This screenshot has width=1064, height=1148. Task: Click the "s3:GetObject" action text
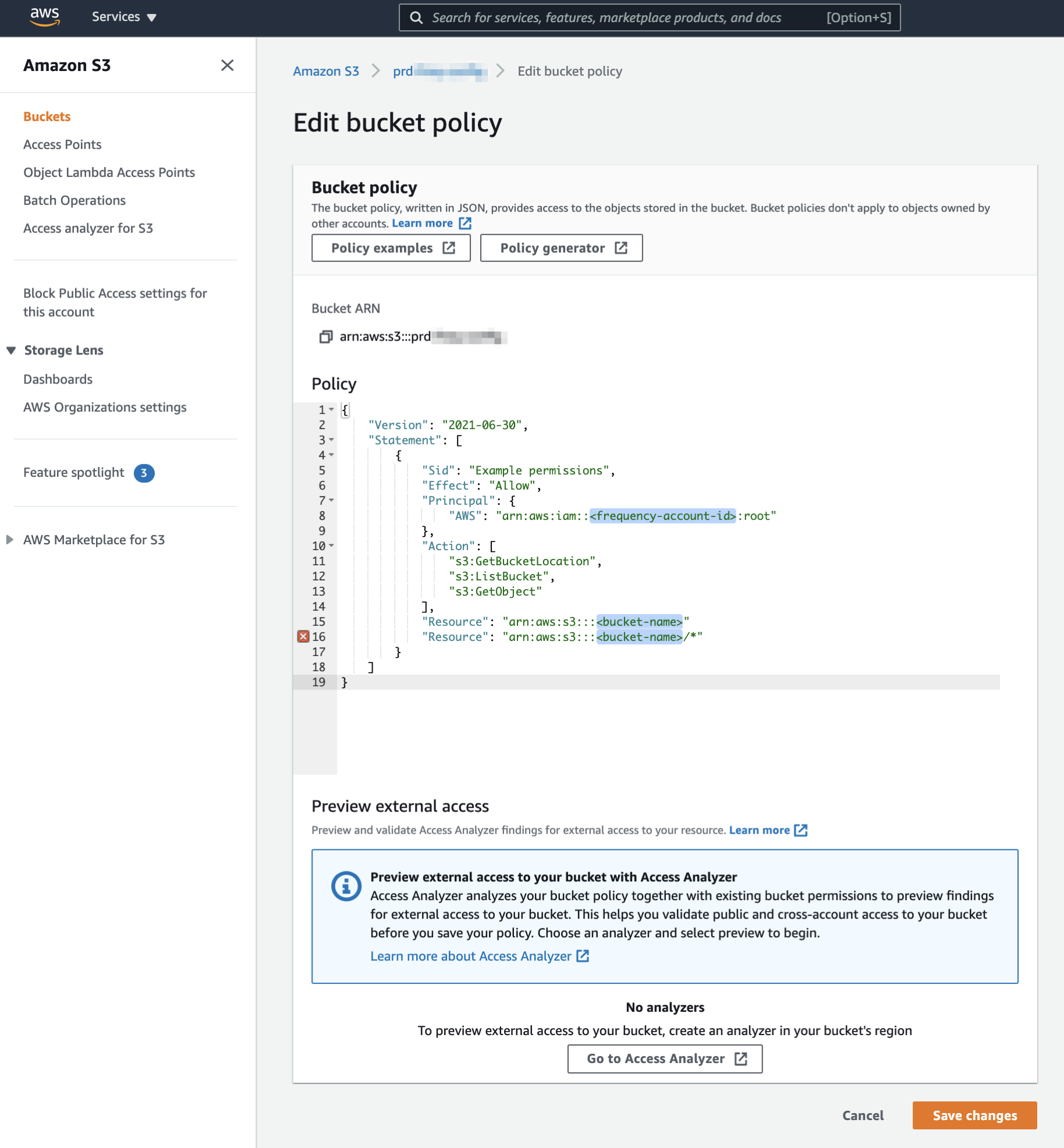pos(495,591)
